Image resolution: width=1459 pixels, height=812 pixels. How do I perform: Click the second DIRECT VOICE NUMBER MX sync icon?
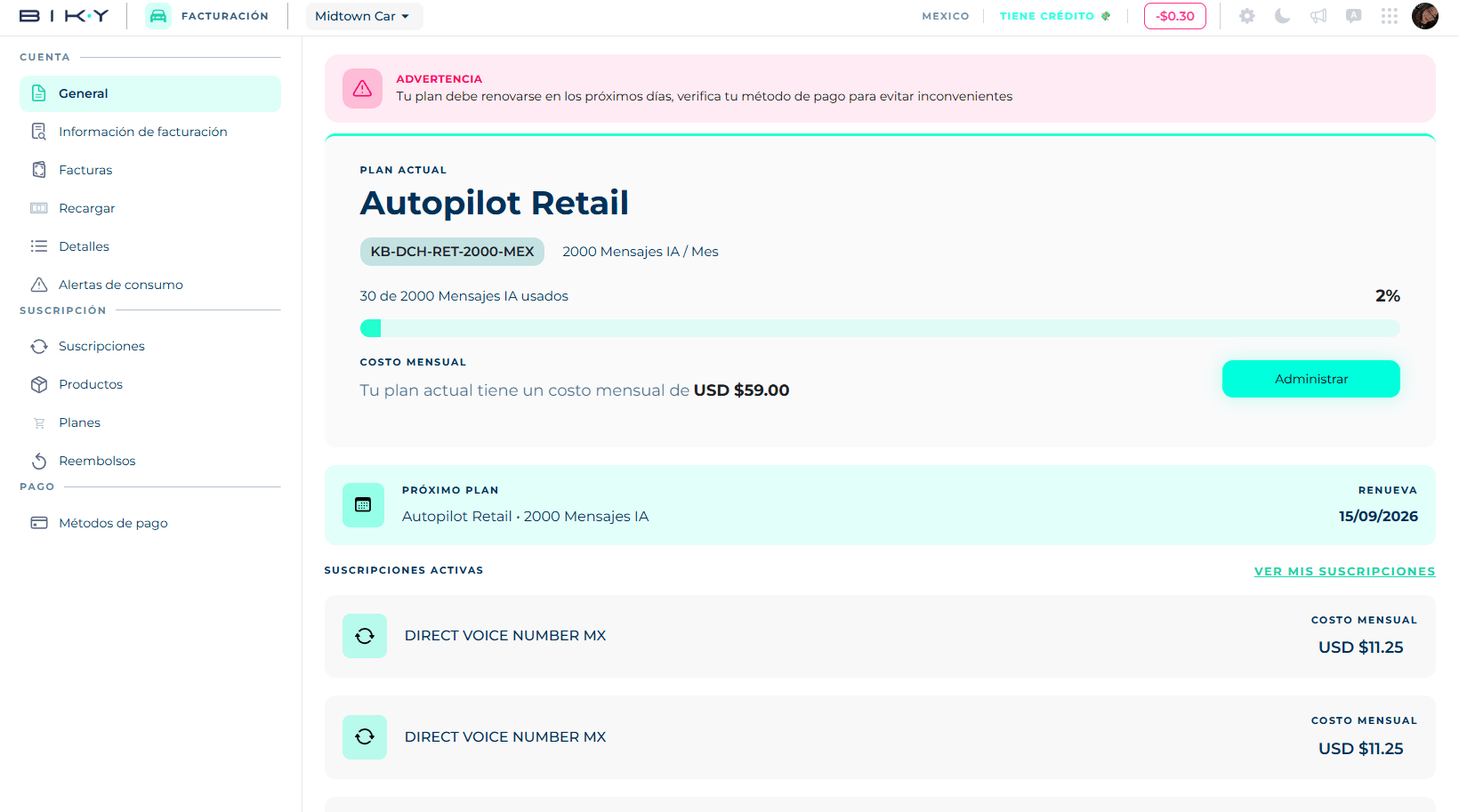(365, 737)
